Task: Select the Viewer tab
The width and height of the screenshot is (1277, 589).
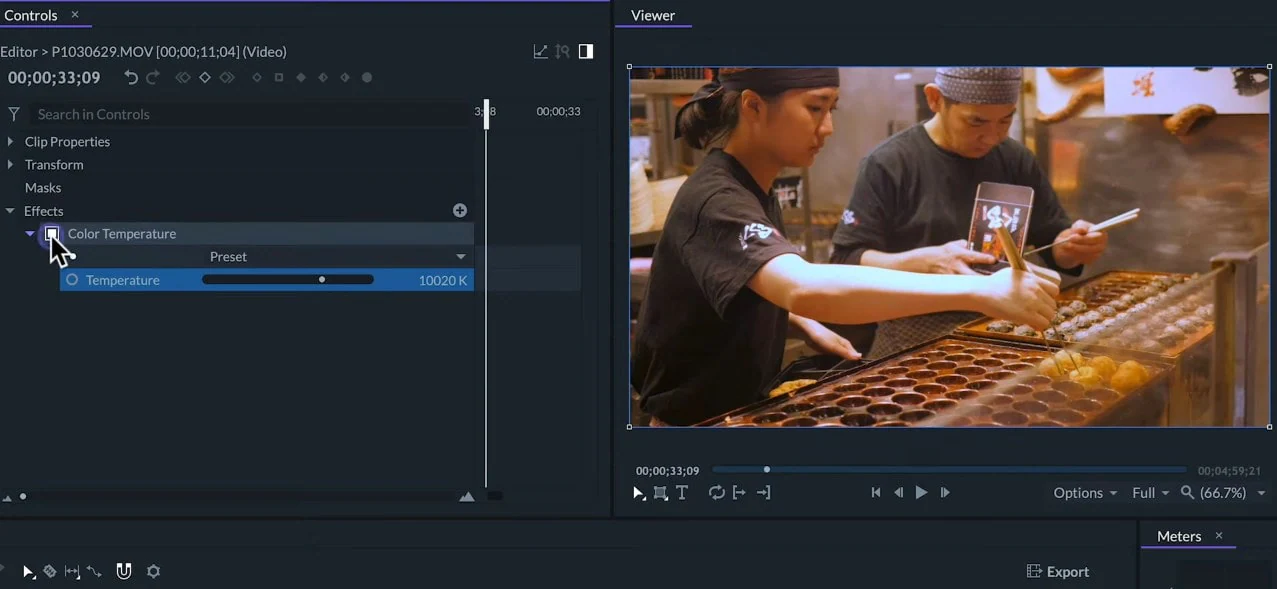Action: coord(653,15)
